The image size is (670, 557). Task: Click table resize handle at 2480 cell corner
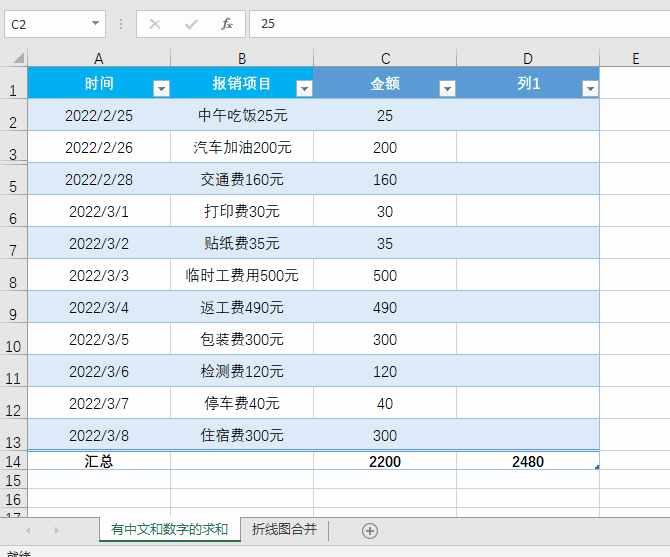coord(597,467)
